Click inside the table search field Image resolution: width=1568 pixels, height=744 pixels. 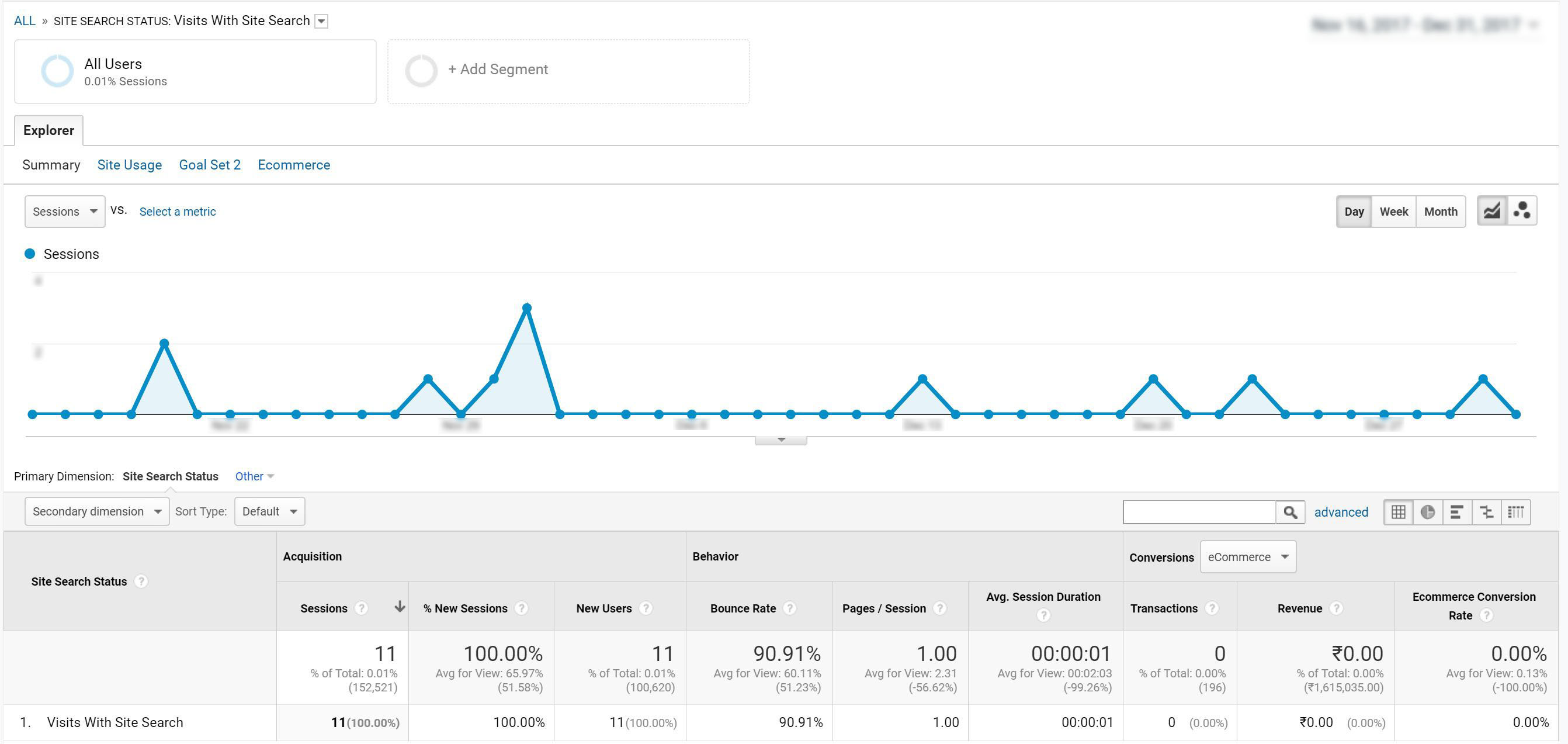point(1199,512)
